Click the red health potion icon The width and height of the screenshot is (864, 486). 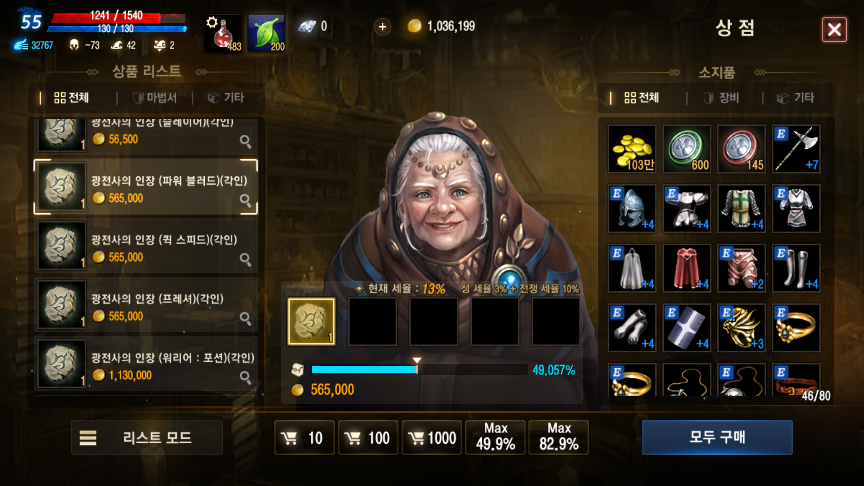tap(223, 33)
